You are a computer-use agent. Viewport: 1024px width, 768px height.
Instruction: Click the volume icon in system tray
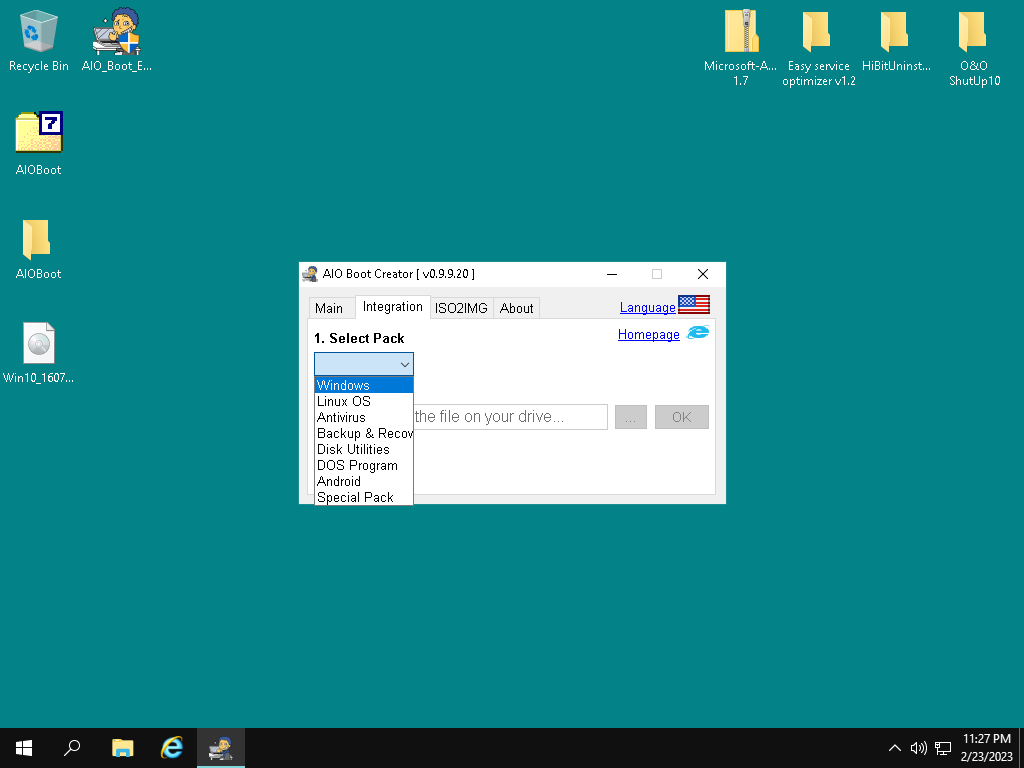click(918, 748)
